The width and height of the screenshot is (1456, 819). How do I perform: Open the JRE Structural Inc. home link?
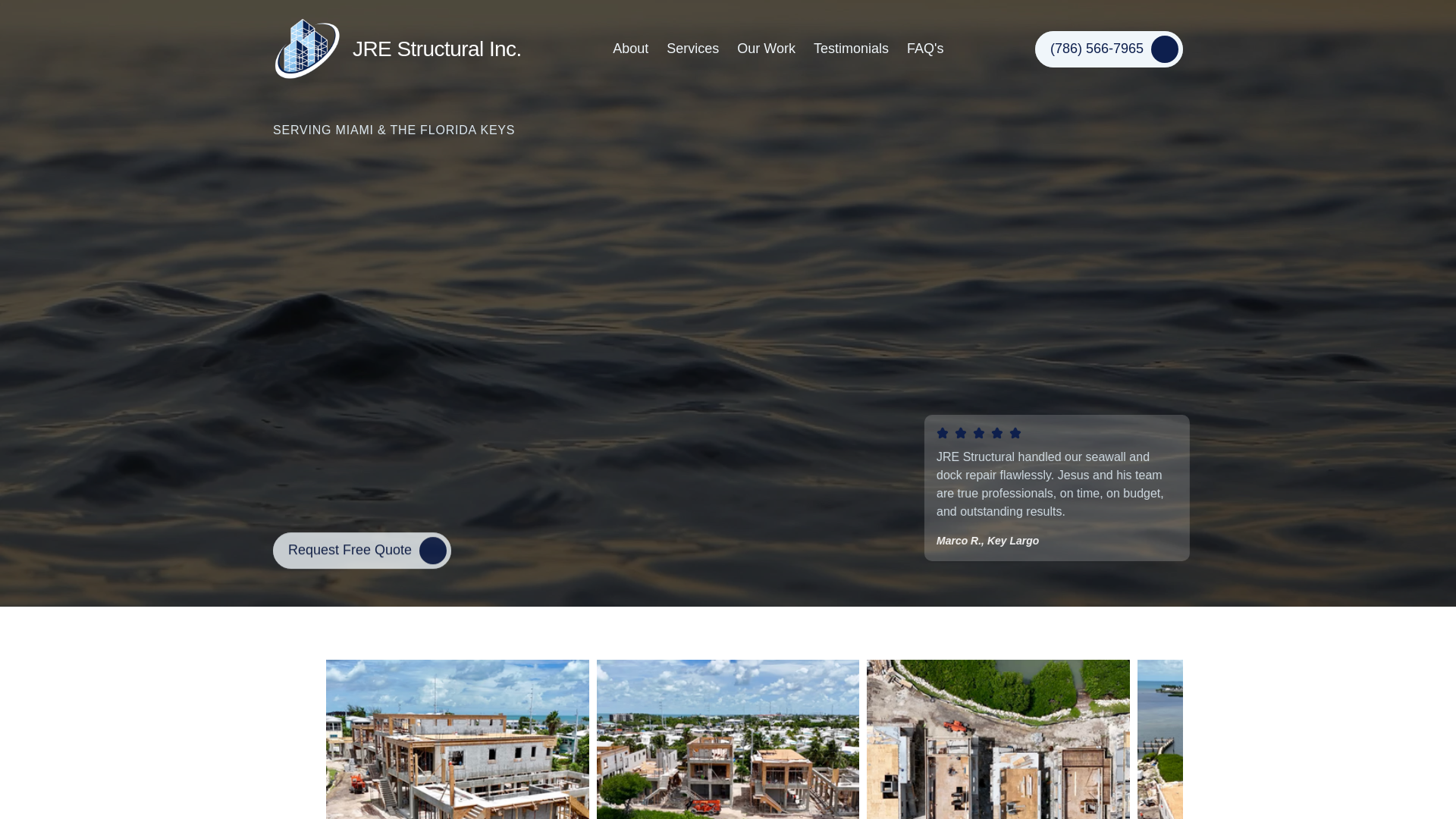(x=437, y=49)
